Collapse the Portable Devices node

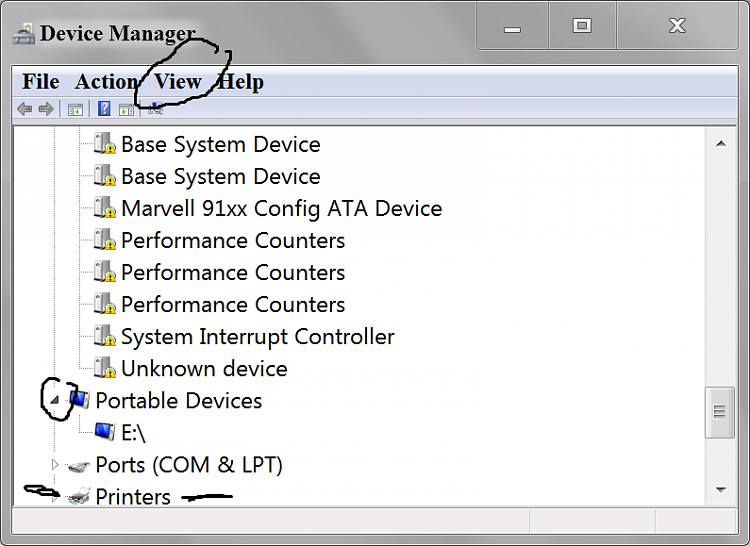coord(55,400)
